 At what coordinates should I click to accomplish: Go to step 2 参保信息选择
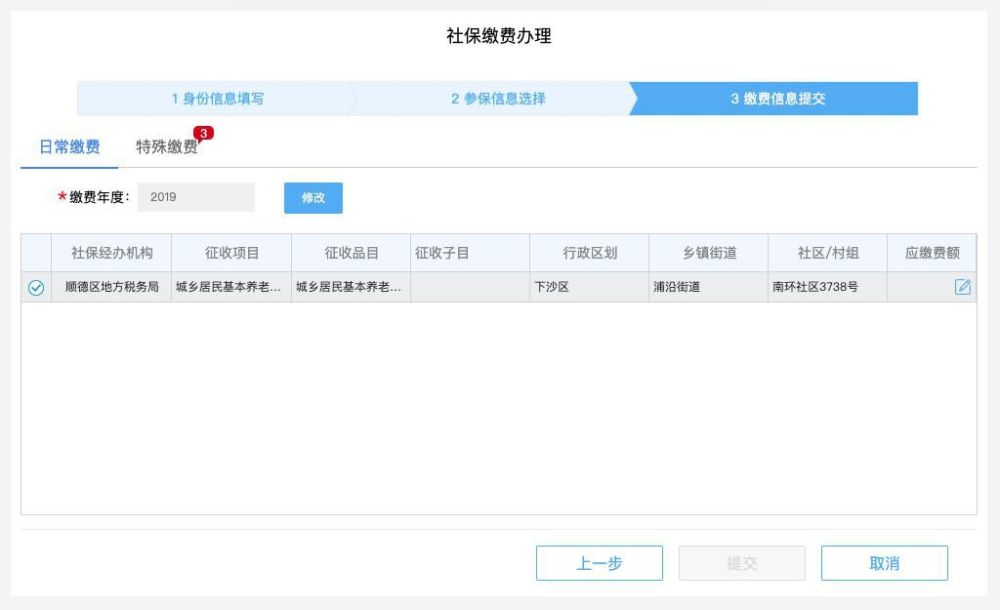pos(498,99)
